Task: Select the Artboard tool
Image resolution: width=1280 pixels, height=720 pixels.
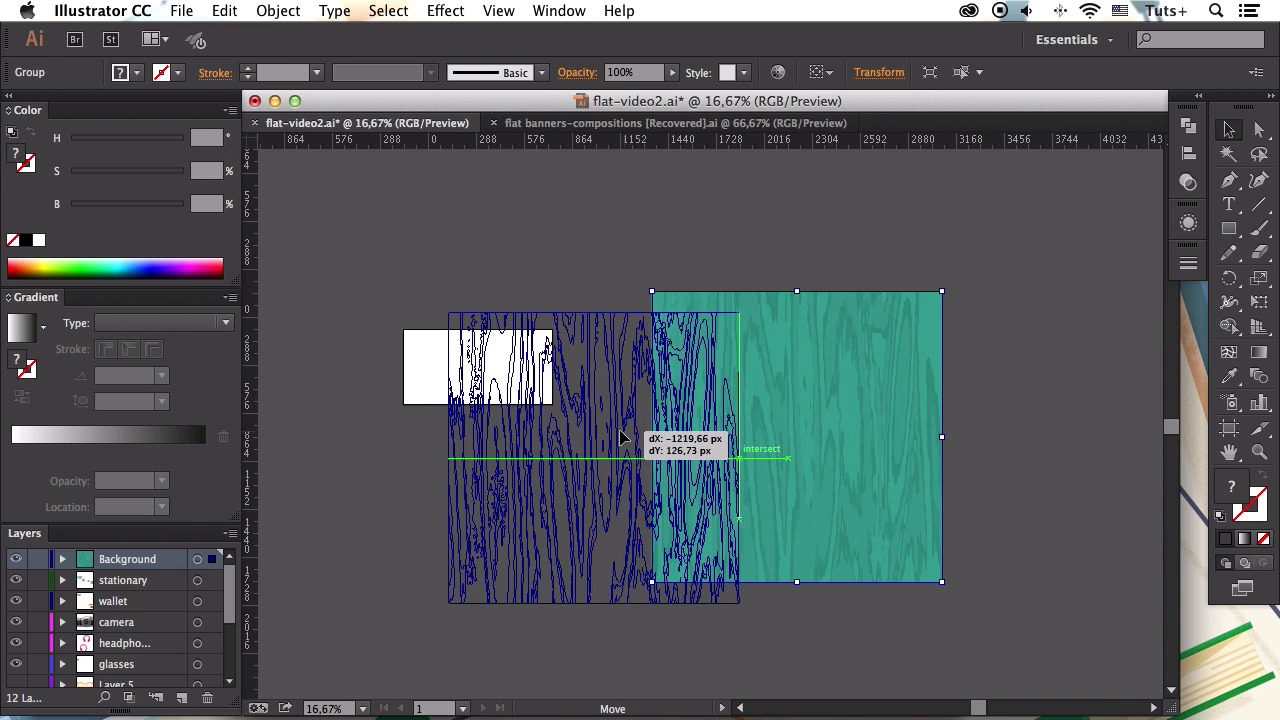Action: coord(1229,427)
